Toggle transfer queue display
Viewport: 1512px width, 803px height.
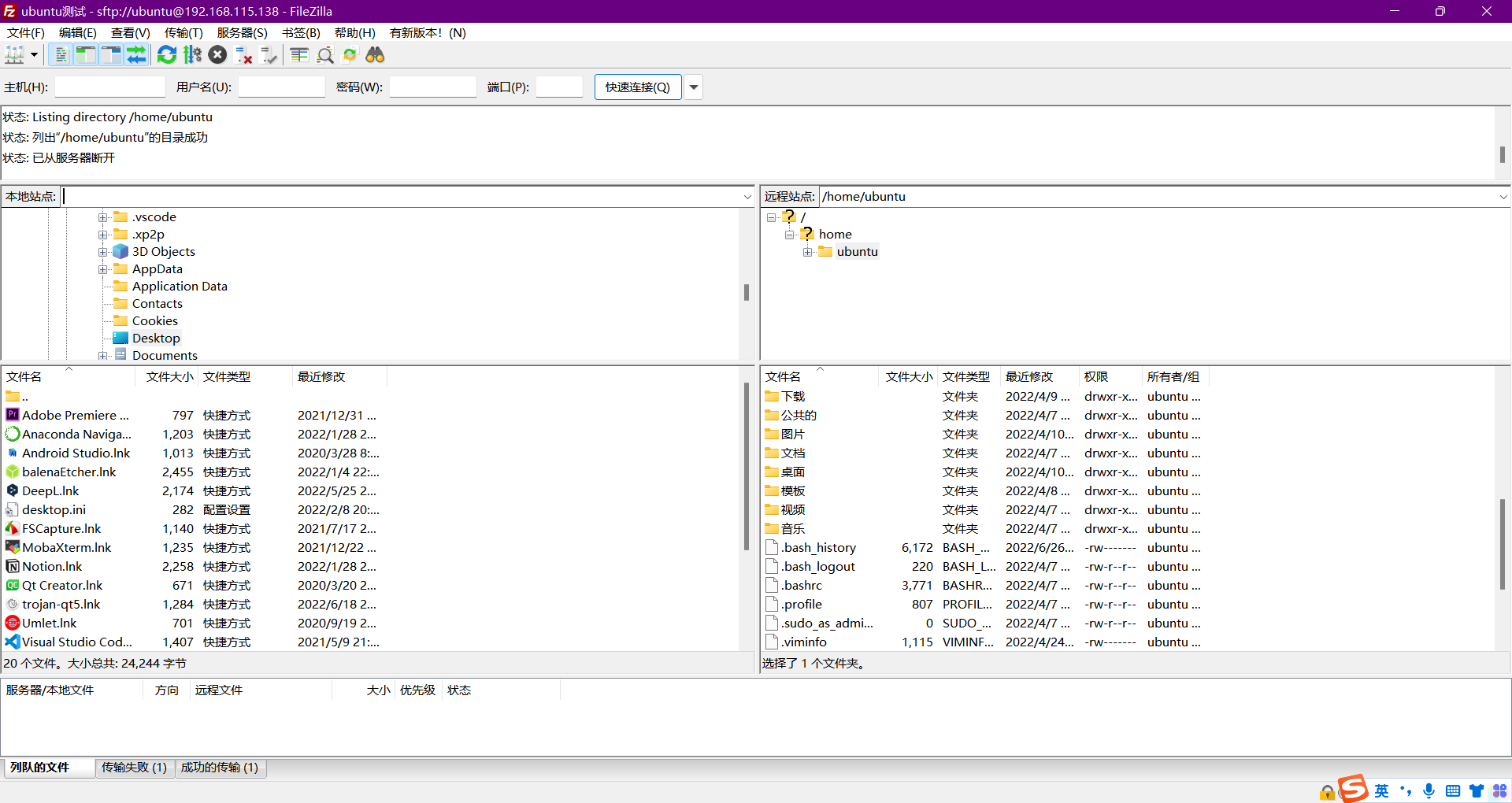pyautogui.click(x=136, y=55)
